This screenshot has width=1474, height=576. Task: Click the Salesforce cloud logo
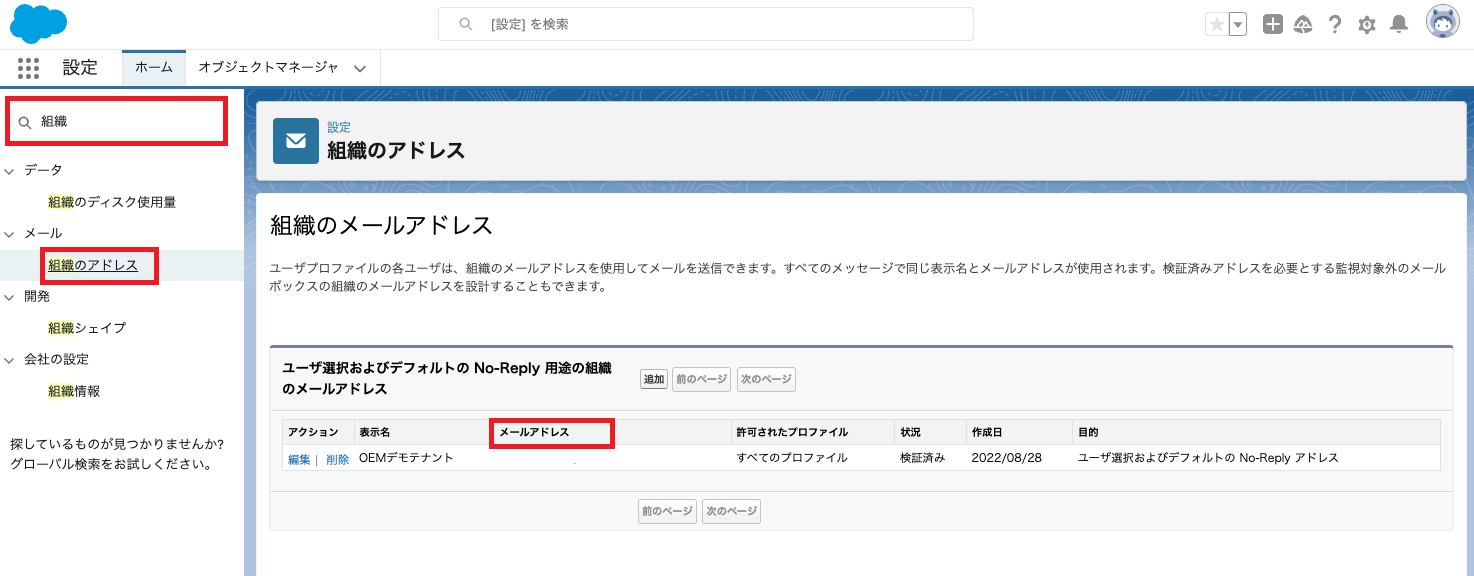[x=38, y=24]
